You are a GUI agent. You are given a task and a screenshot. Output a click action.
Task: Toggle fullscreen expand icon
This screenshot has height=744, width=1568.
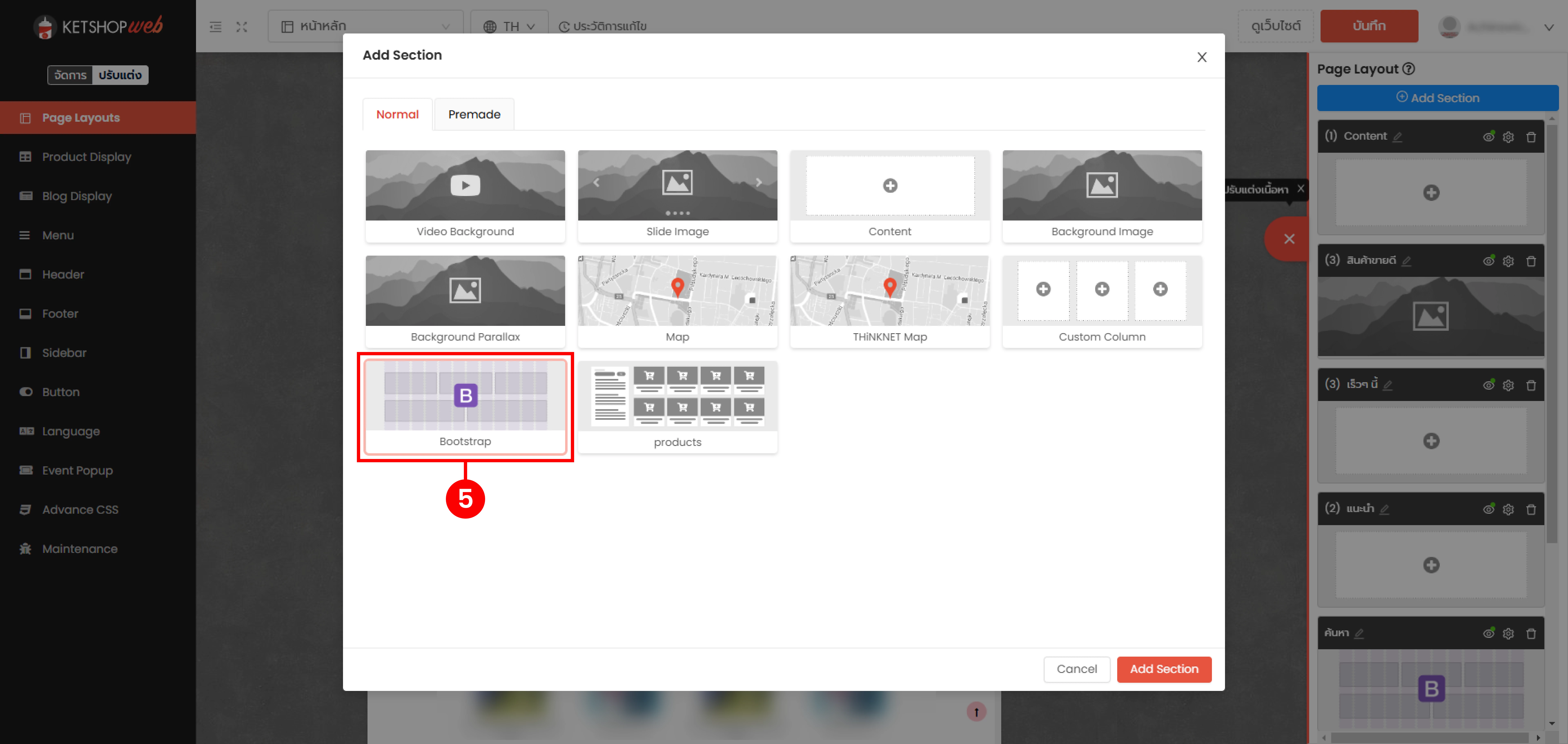242,27
